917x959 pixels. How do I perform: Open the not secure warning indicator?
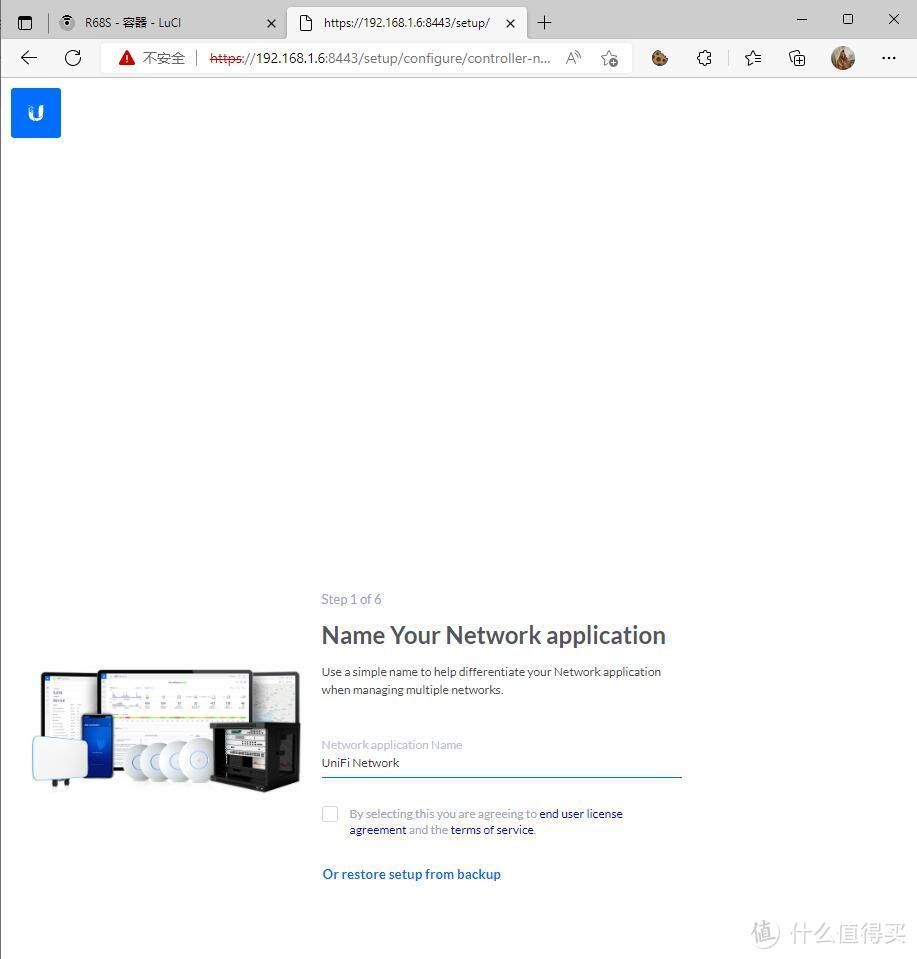click(x=152, y=58)
